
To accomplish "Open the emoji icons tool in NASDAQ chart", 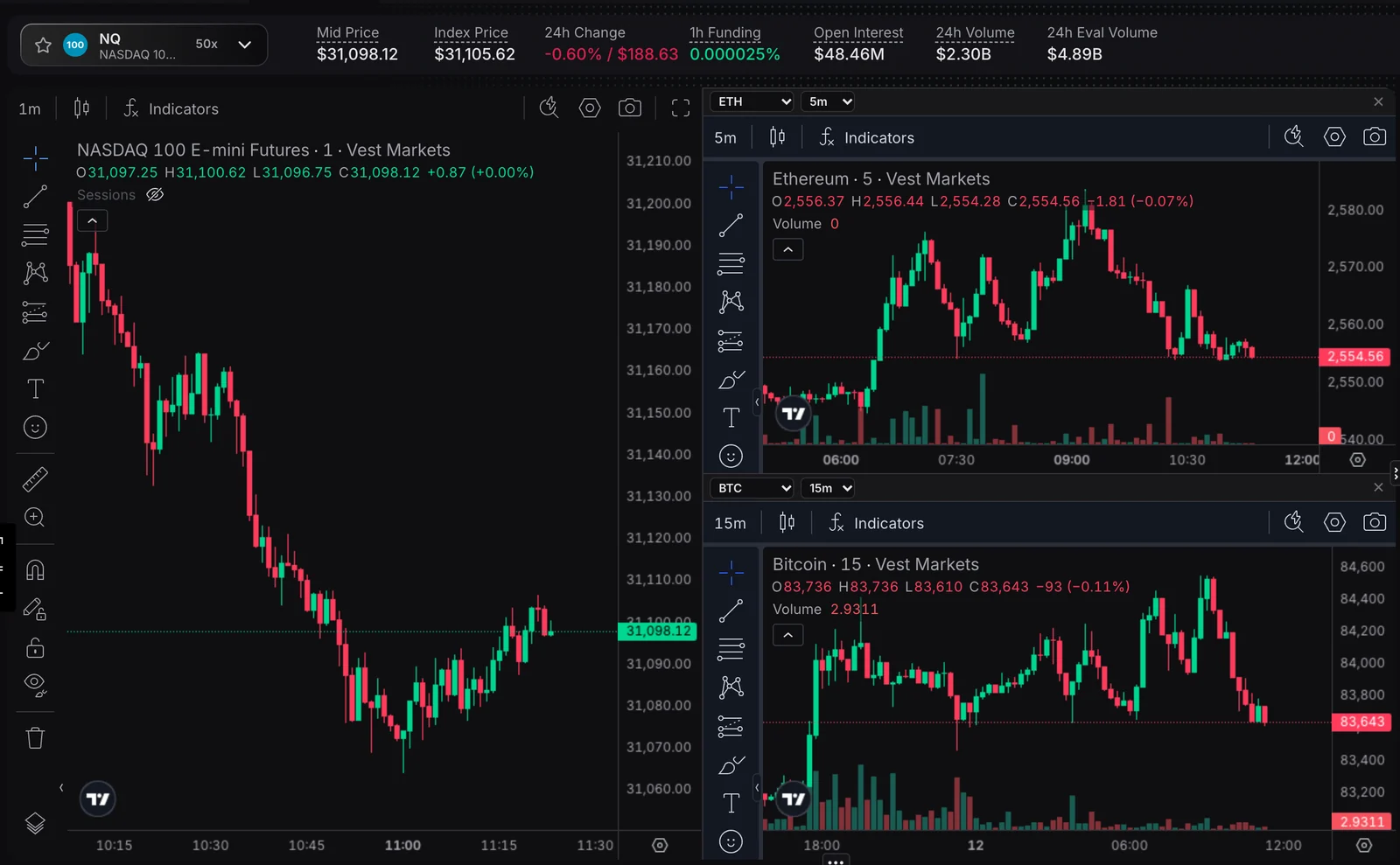I will coord(35,428).
